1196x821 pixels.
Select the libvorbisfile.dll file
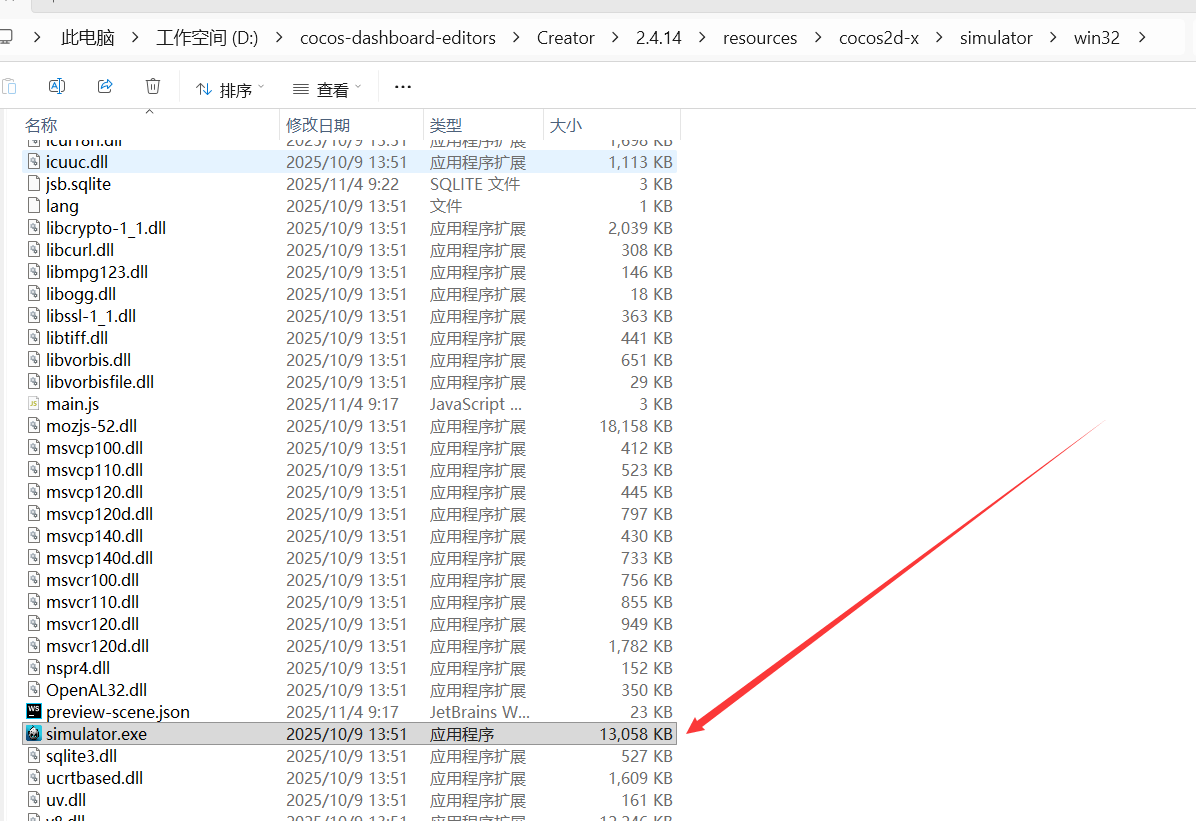click(100, 382)
